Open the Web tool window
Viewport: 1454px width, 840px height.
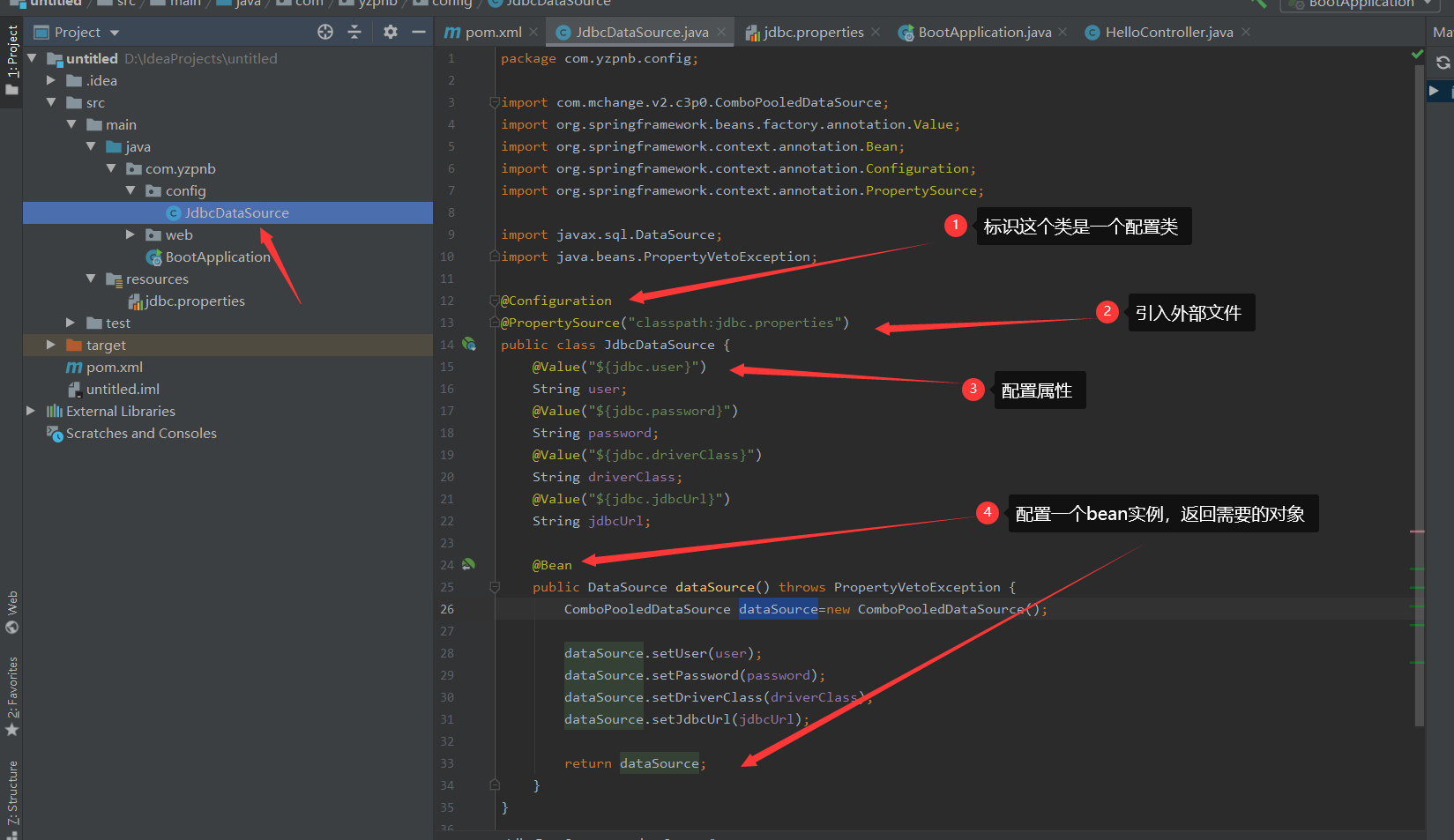pos(11,613)
